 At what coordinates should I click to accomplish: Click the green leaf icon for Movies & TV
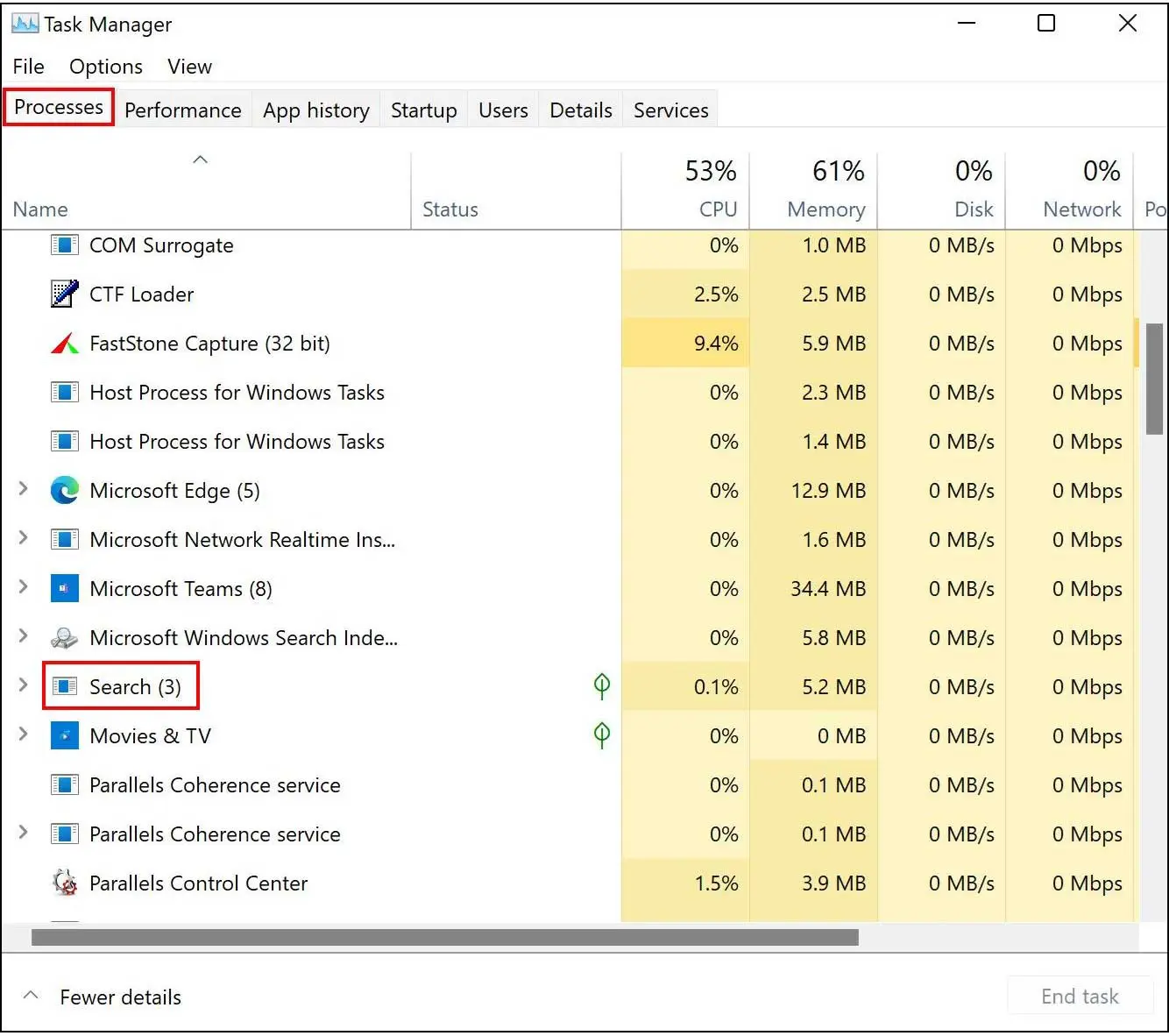coord(602,734)
